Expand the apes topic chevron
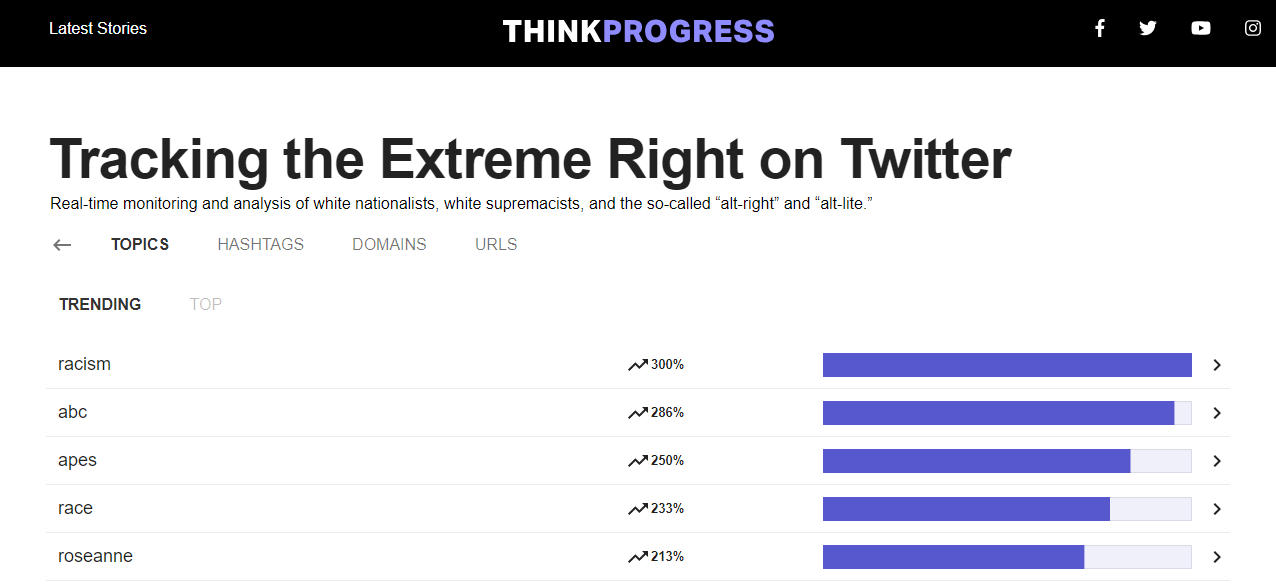The height and width of the screenshot is (587, 1276). 1217,461
